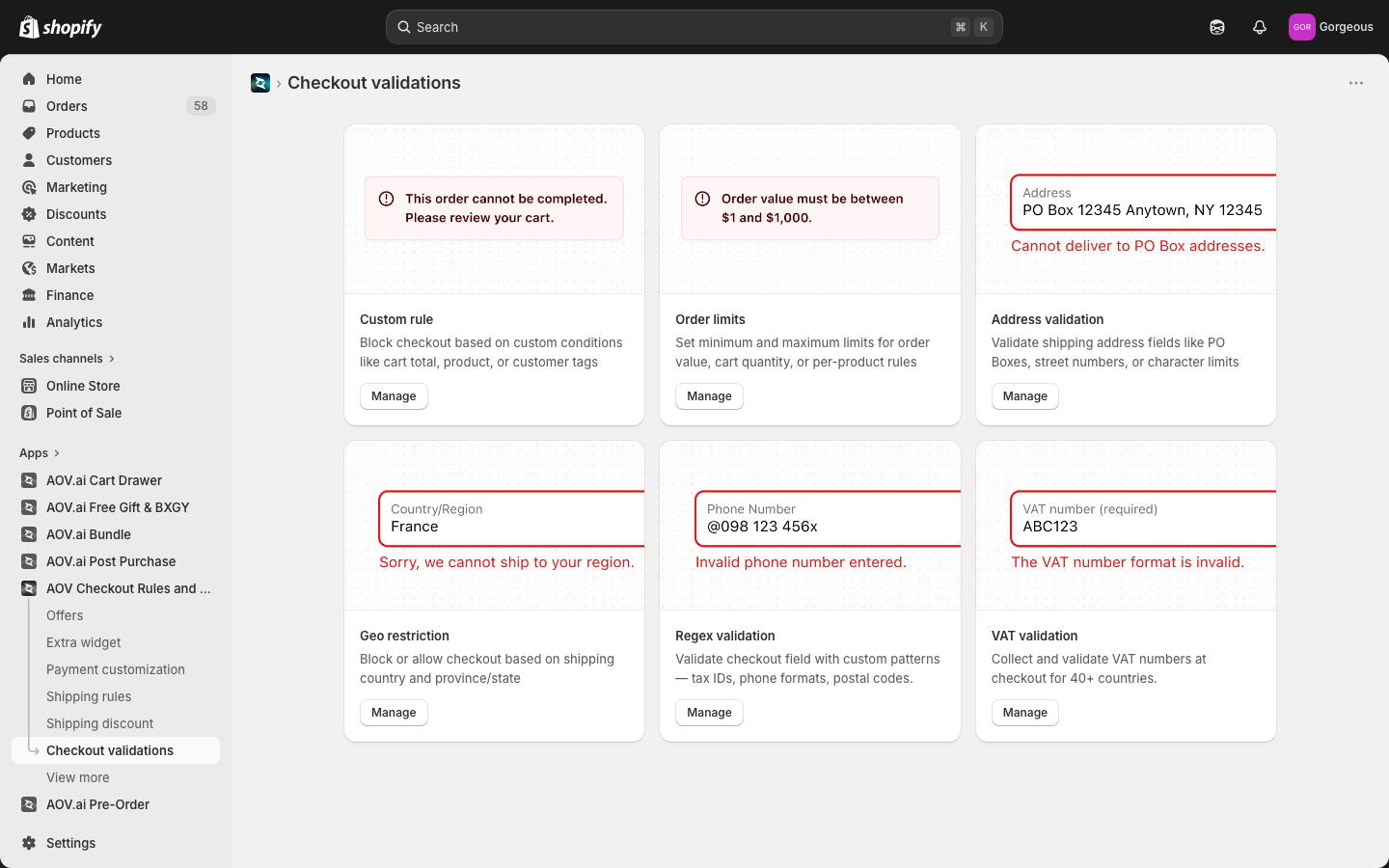1389x868 pixels.
Task: Click the Orders inbox icon
Action: (x=29, y=106)
